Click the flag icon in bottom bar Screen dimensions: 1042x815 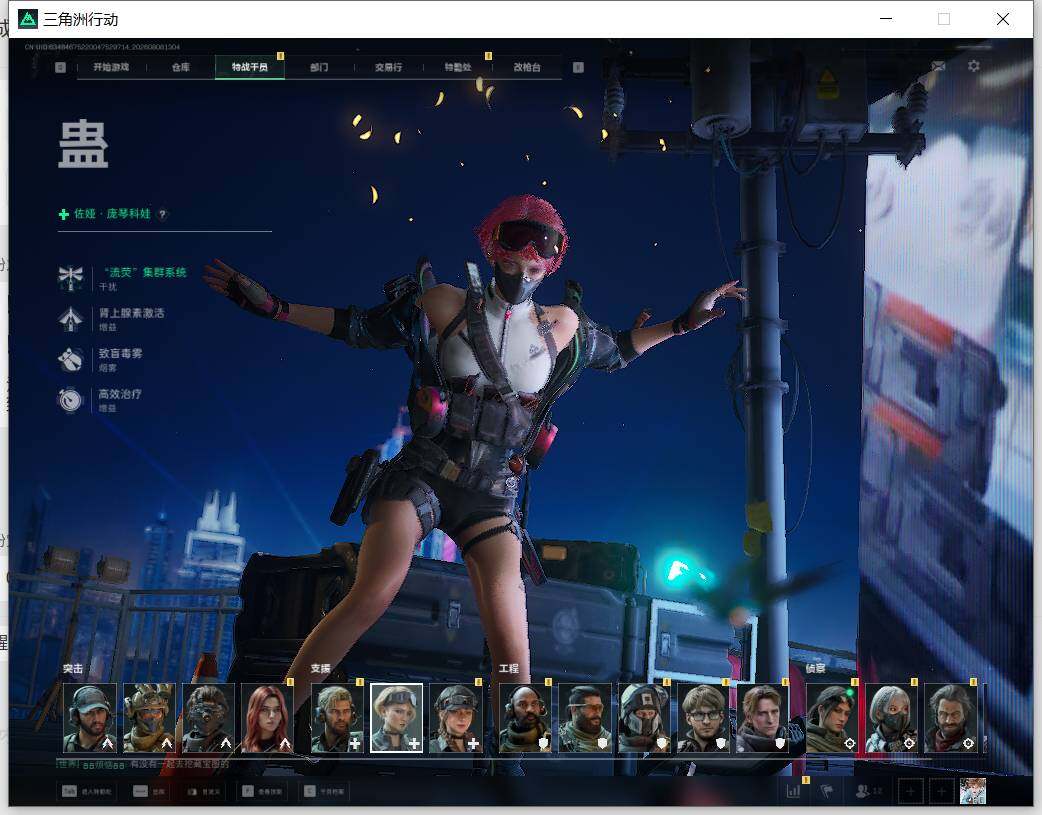tap(827, 791)
